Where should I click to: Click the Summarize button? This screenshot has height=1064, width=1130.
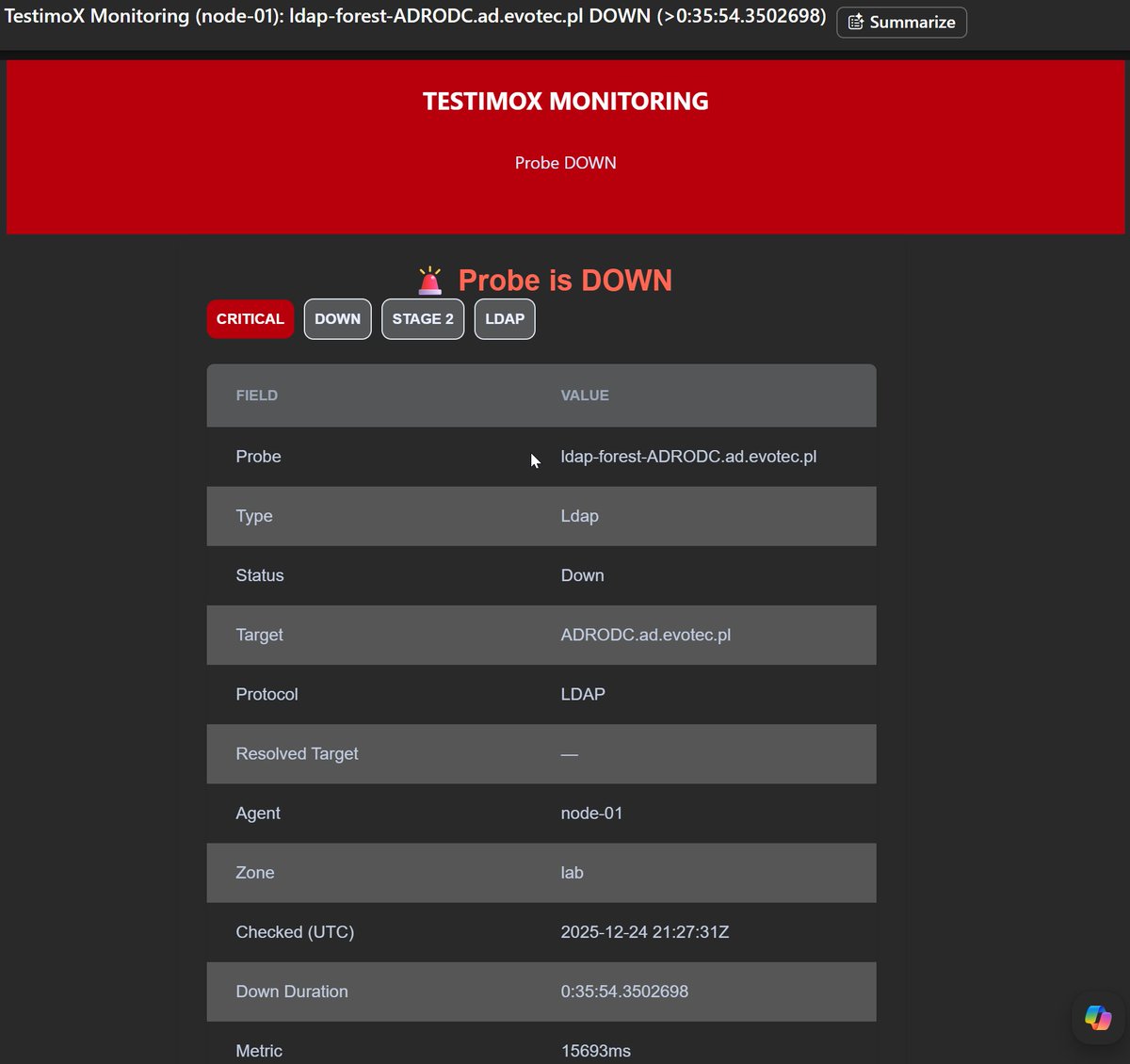(901, 22)
